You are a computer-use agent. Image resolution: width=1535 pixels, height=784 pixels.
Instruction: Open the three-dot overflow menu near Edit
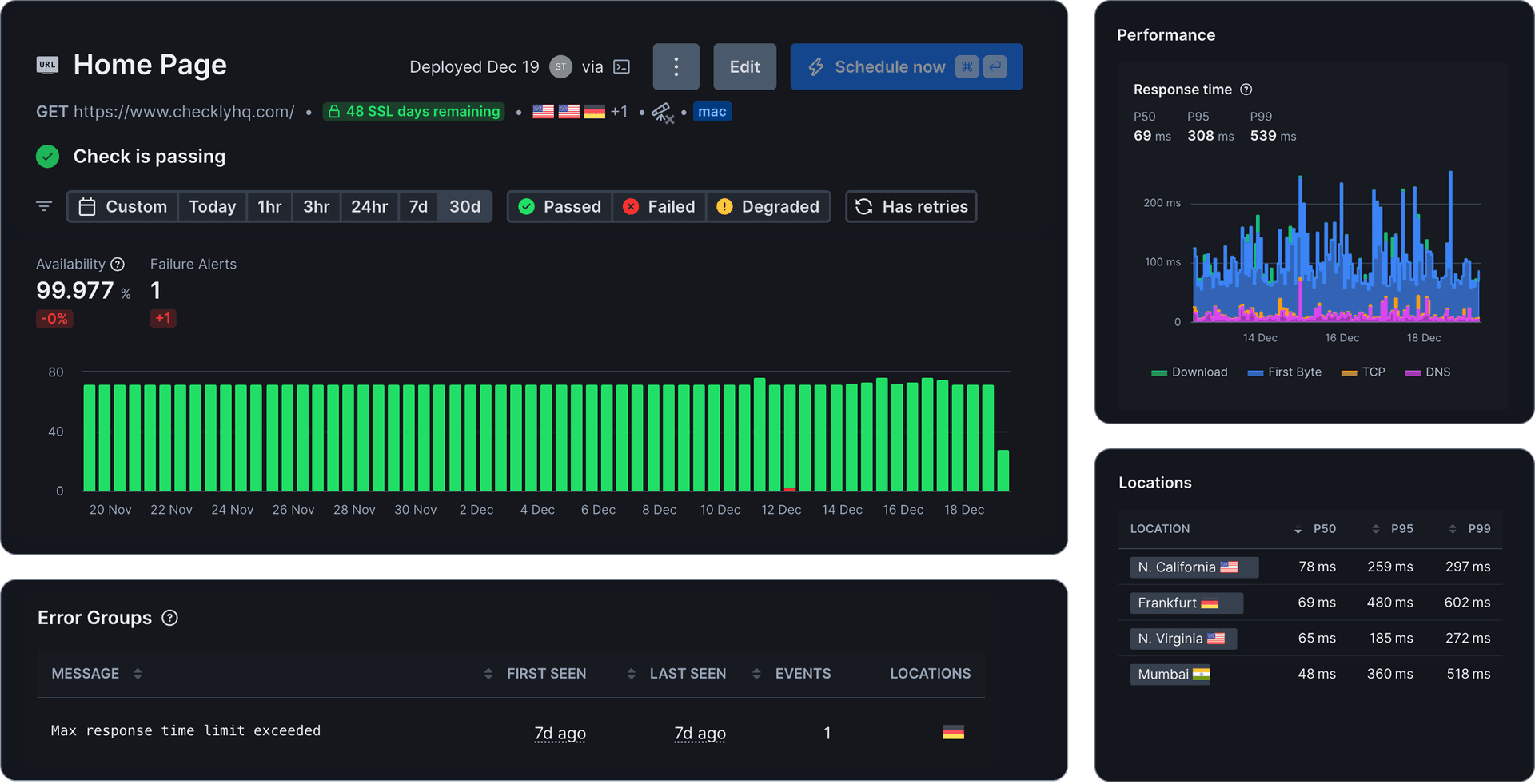click(676, 66)
